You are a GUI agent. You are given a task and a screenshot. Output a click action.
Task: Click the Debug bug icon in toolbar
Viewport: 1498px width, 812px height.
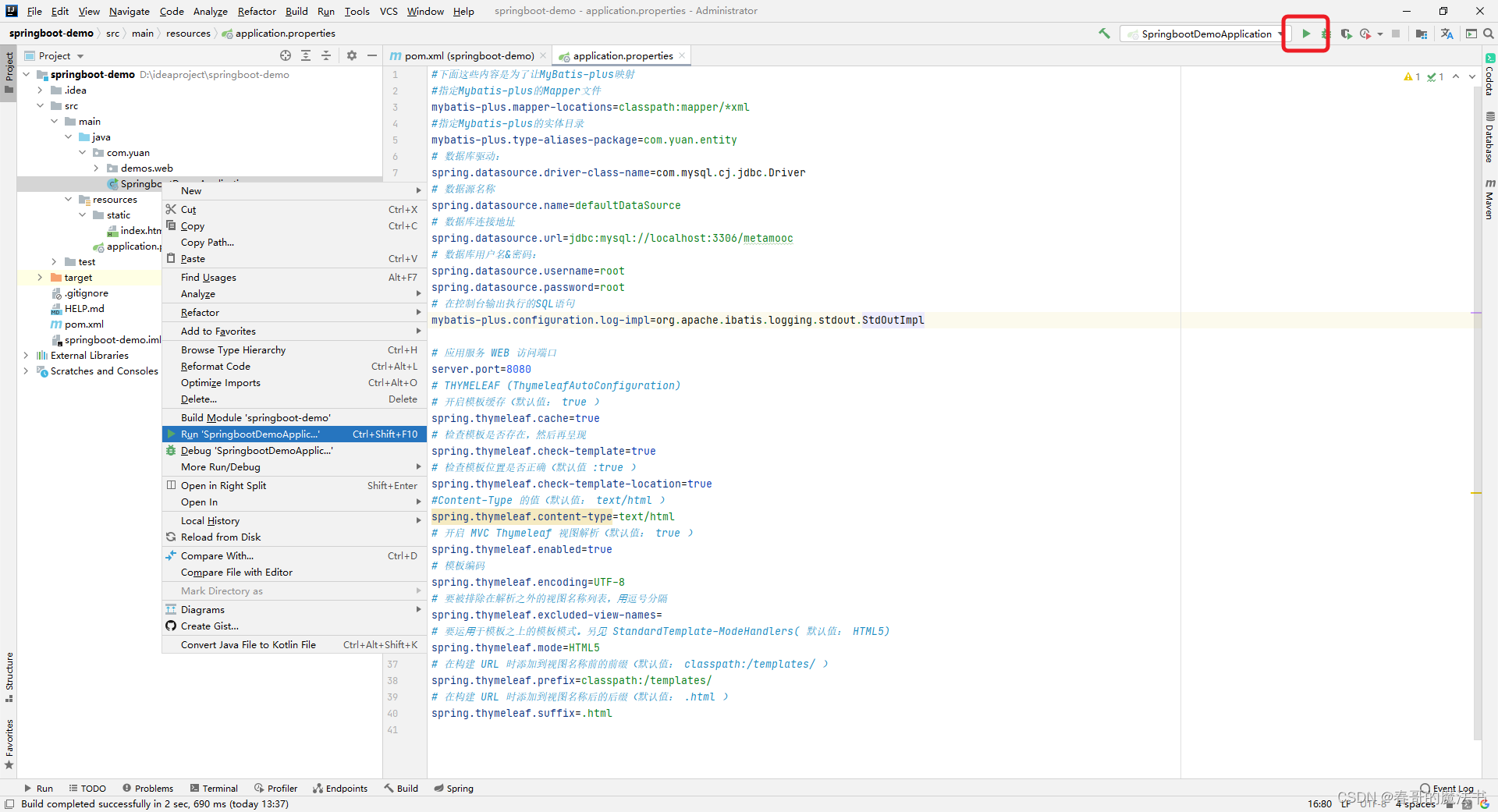[x=1325, y=34]
